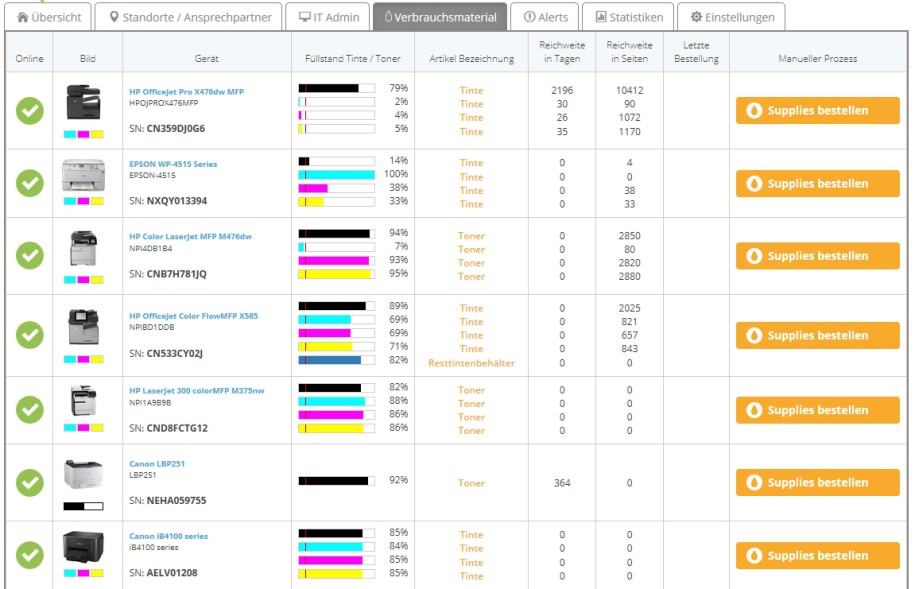The height and width of the screenshot is (589, 915).
Task: Click Letzte Bestellung column header
Action: point(696,51)
